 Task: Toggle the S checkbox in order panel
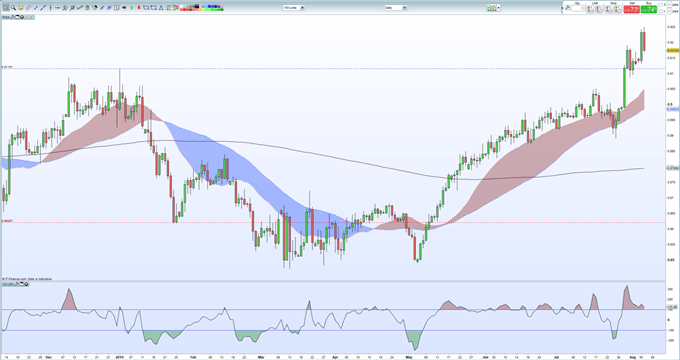[661, 5]
